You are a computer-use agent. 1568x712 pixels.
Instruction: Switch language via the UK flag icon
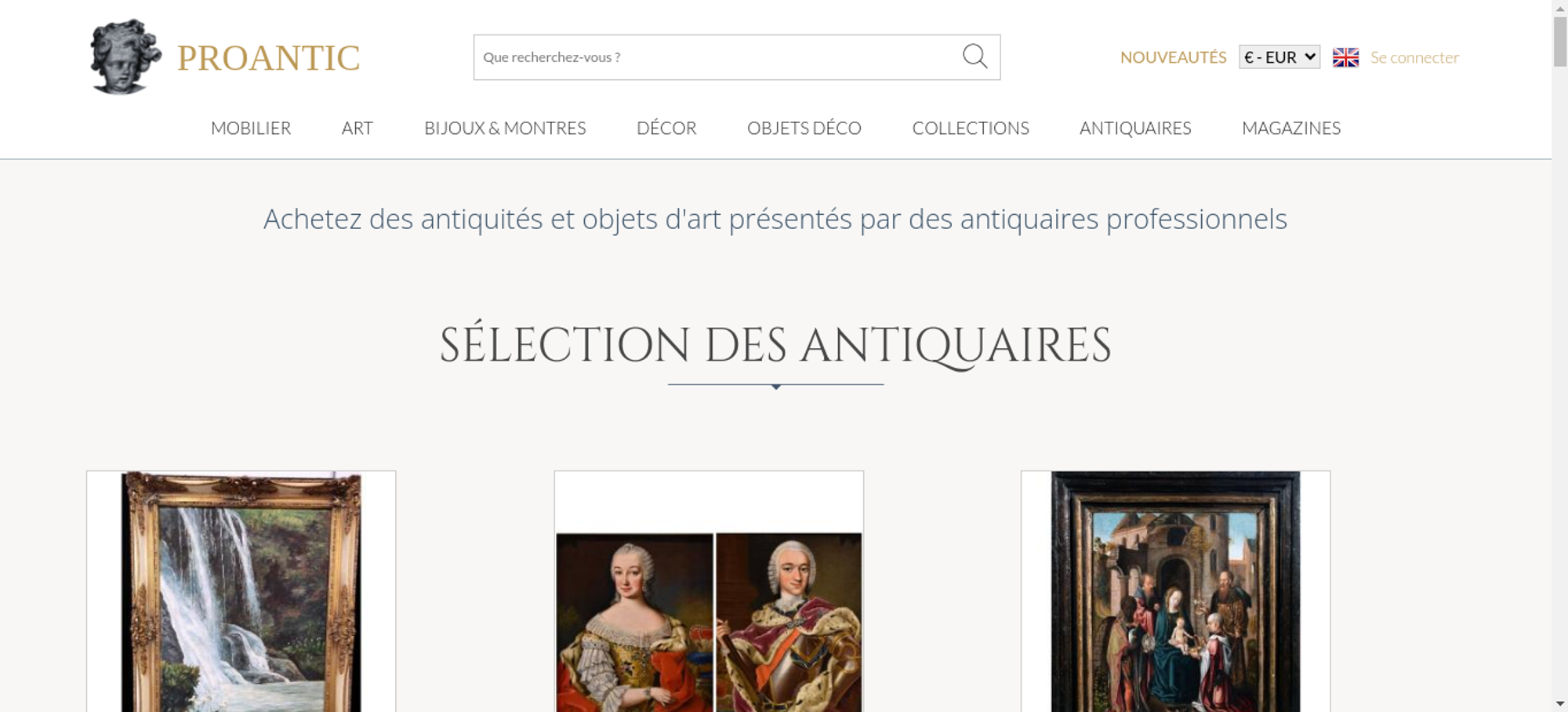click(x=1345, y=57)
